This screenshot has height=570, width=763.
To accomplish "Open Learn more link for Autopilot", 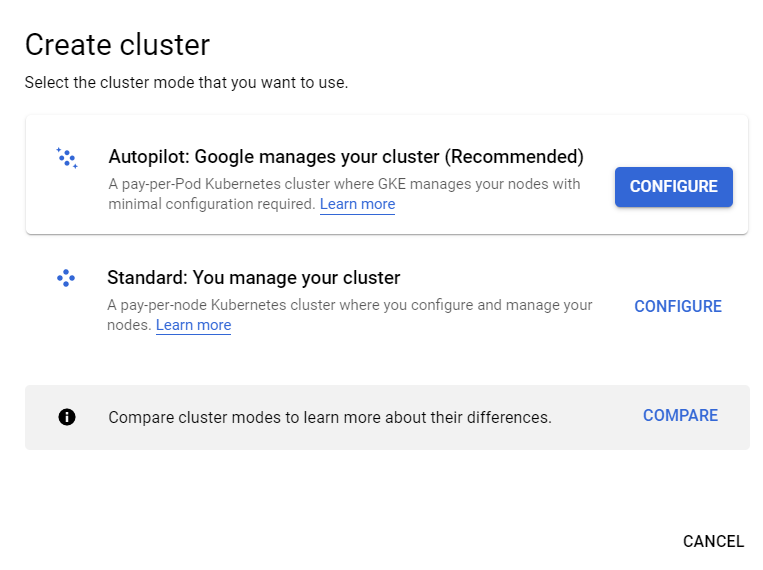I will click(x=357, y=204).
